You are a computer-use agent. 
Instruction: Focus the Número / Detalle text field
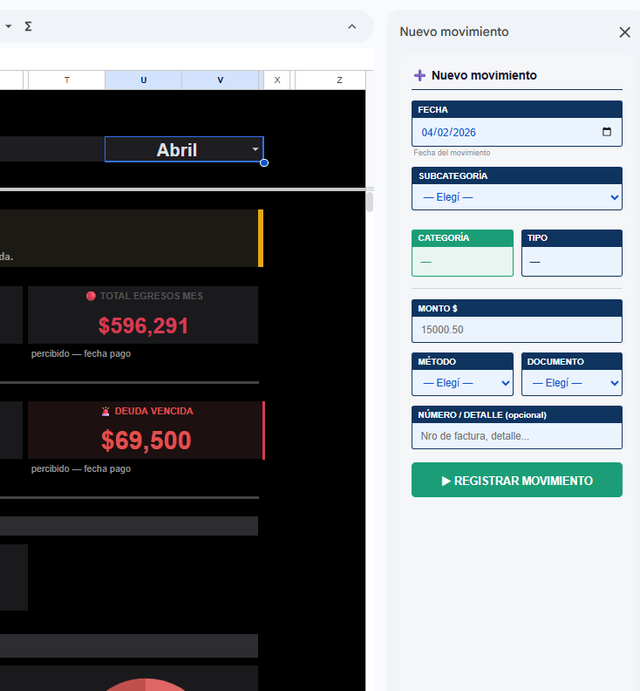[516, 436]
